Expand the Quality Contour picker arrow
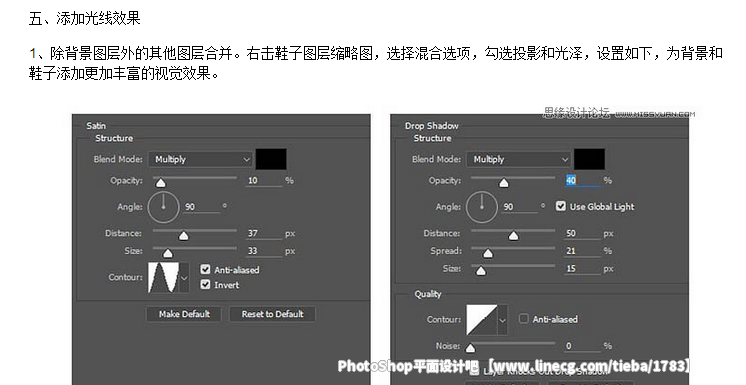 click(x=503, y=320)
